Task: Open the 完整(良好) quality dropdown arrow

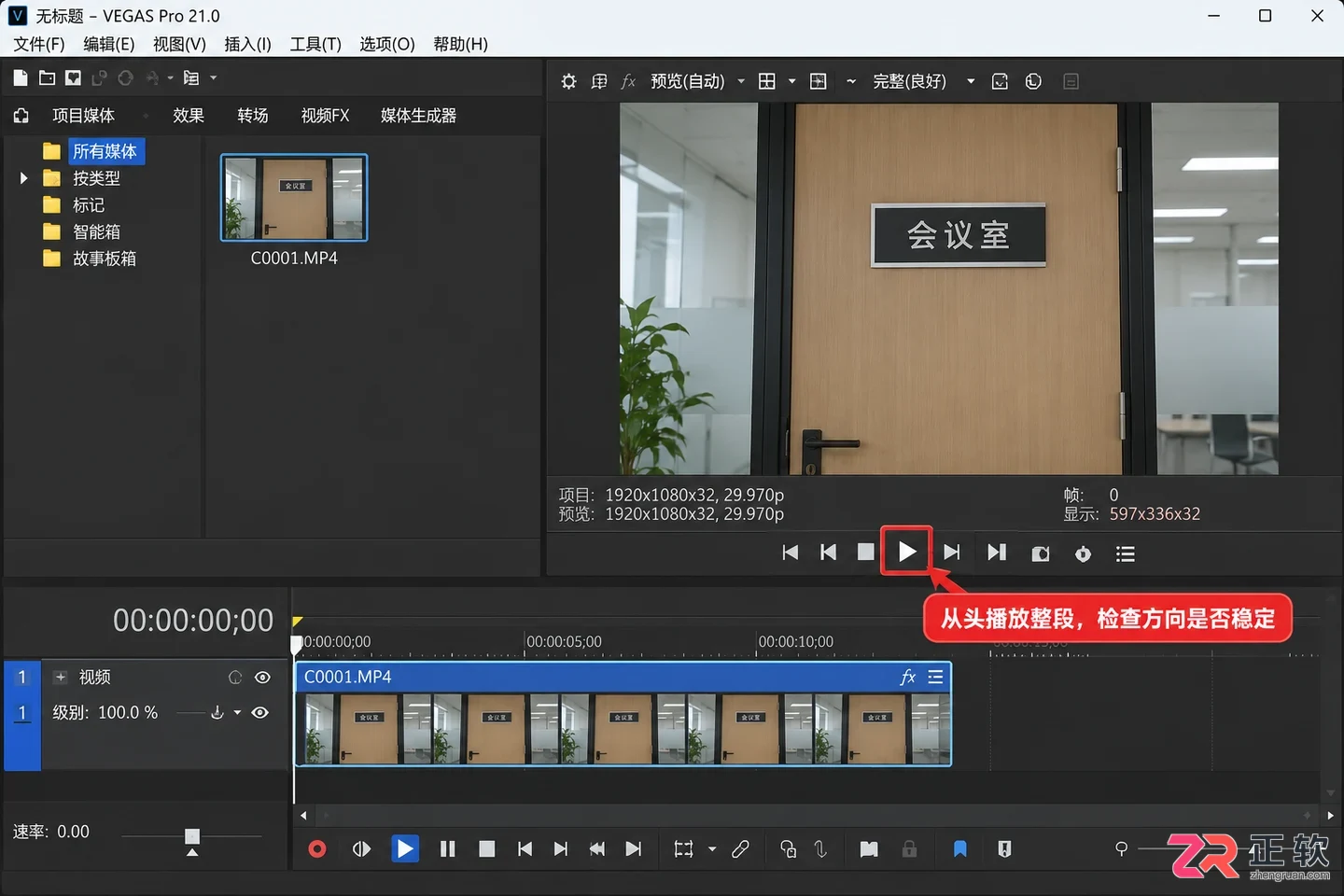Action: pos(971,81)
